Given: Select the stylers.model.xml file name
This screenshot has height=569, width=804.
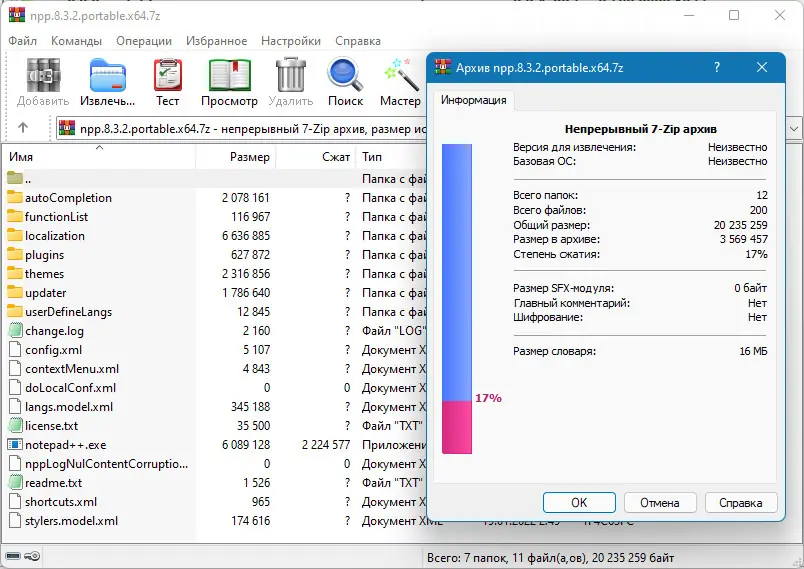Looking at the screenshot, I should click(x=71, y=520).
